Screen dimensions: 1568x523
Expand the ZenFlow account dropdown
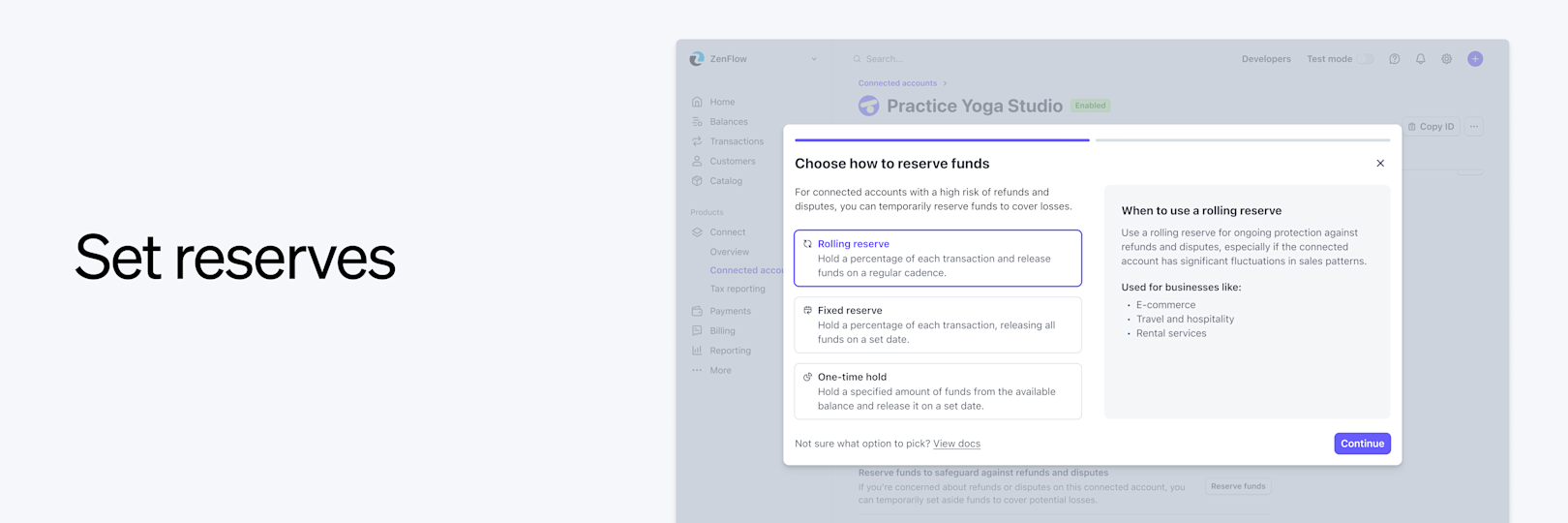(814, 59)
